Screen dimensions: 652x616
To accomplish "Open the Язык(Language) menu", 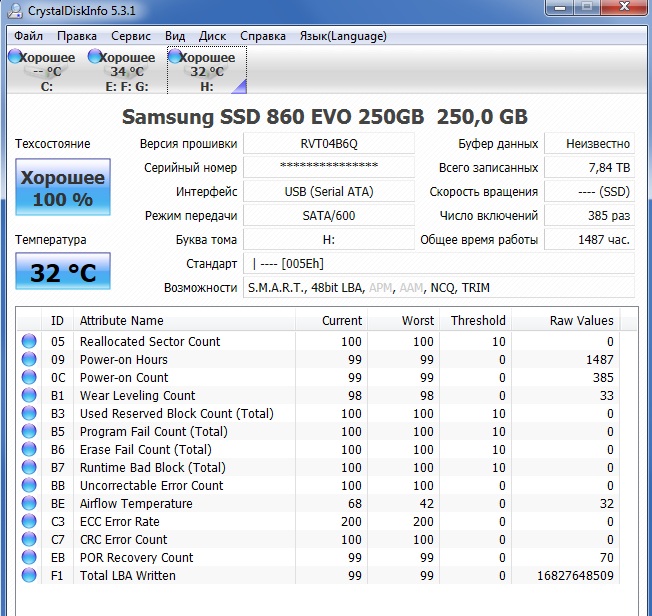I will pos(343,36).
